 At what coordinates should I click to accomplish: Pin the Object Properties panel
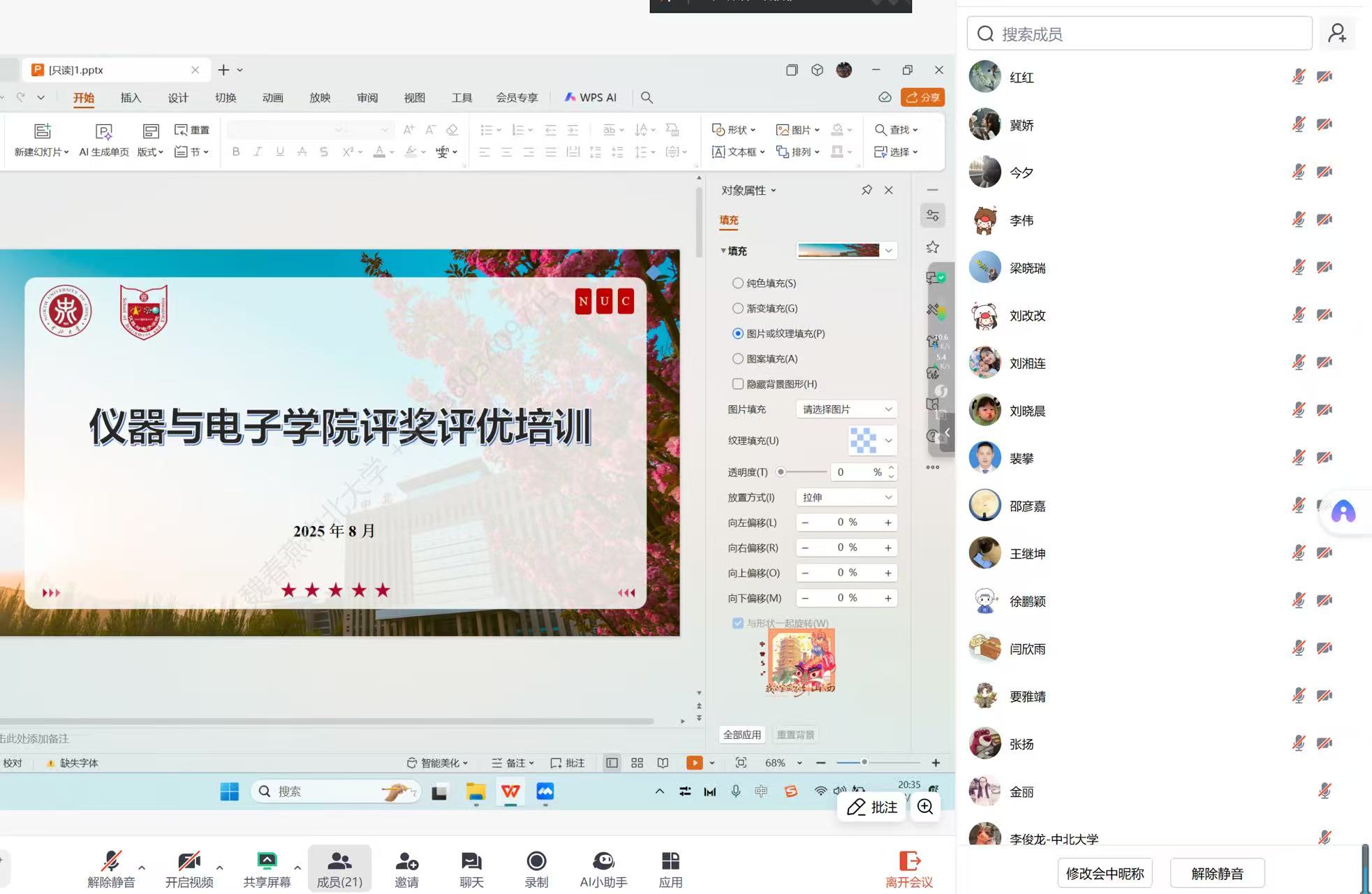(x=866, y=190)
